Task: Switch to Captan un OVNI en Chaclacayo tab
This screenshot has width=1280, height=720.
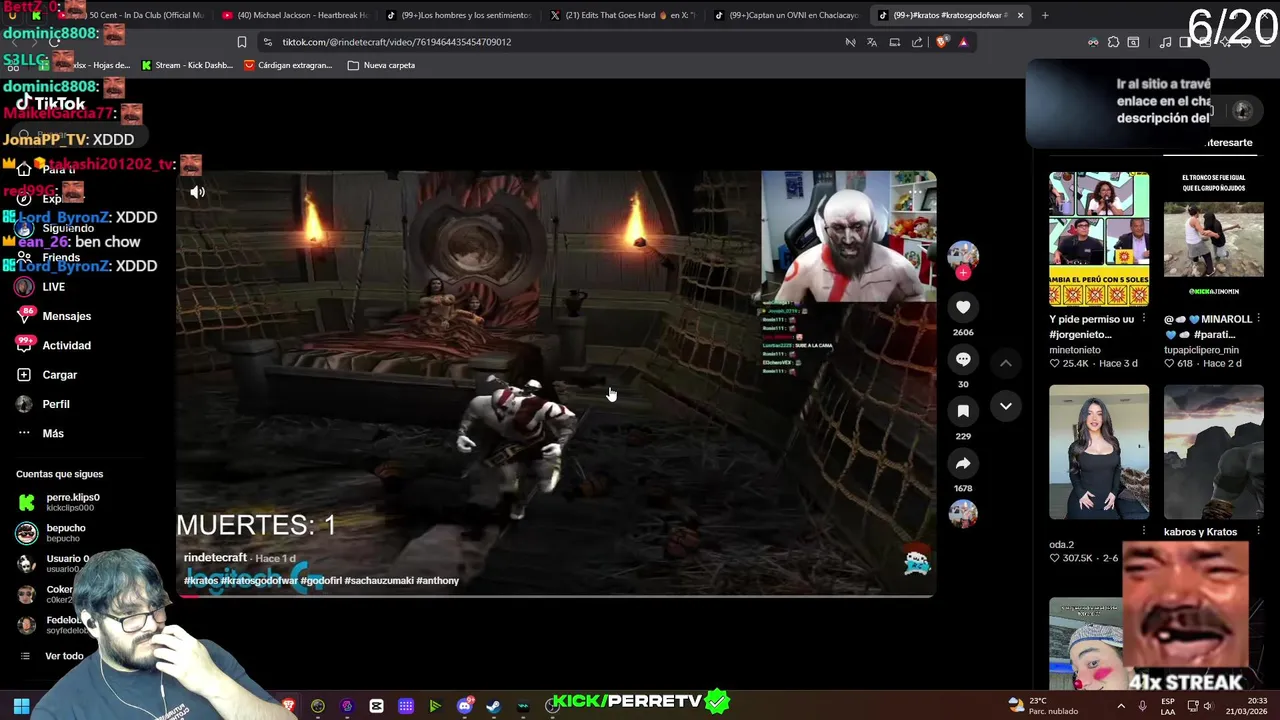Action: pyautogui.click(x=786, y=15)
